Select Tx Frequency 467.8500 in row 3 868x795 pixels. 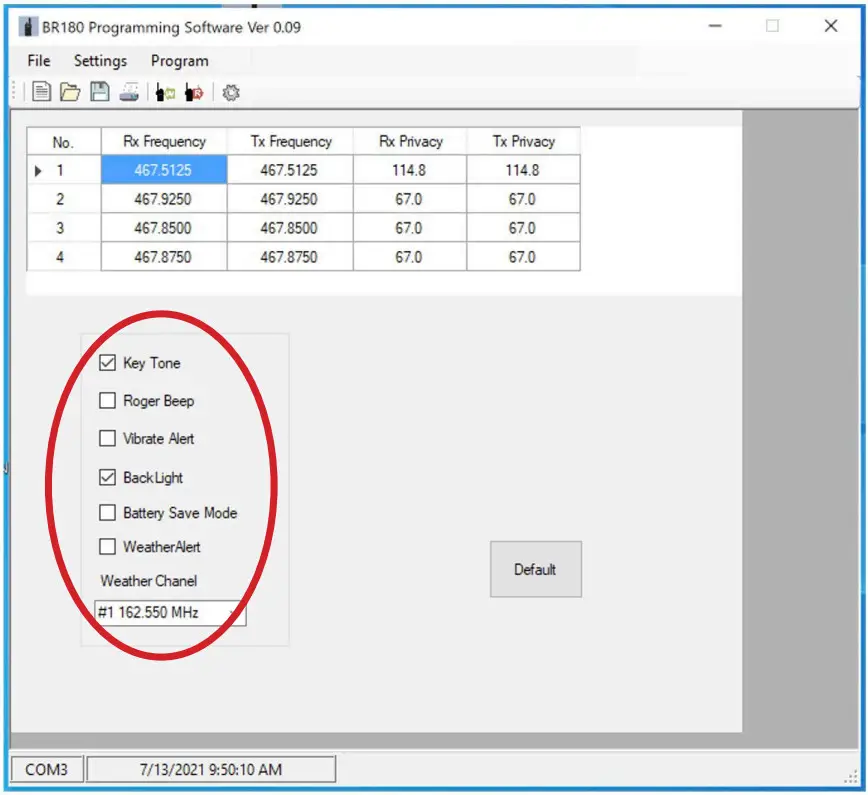pos(290,228)
